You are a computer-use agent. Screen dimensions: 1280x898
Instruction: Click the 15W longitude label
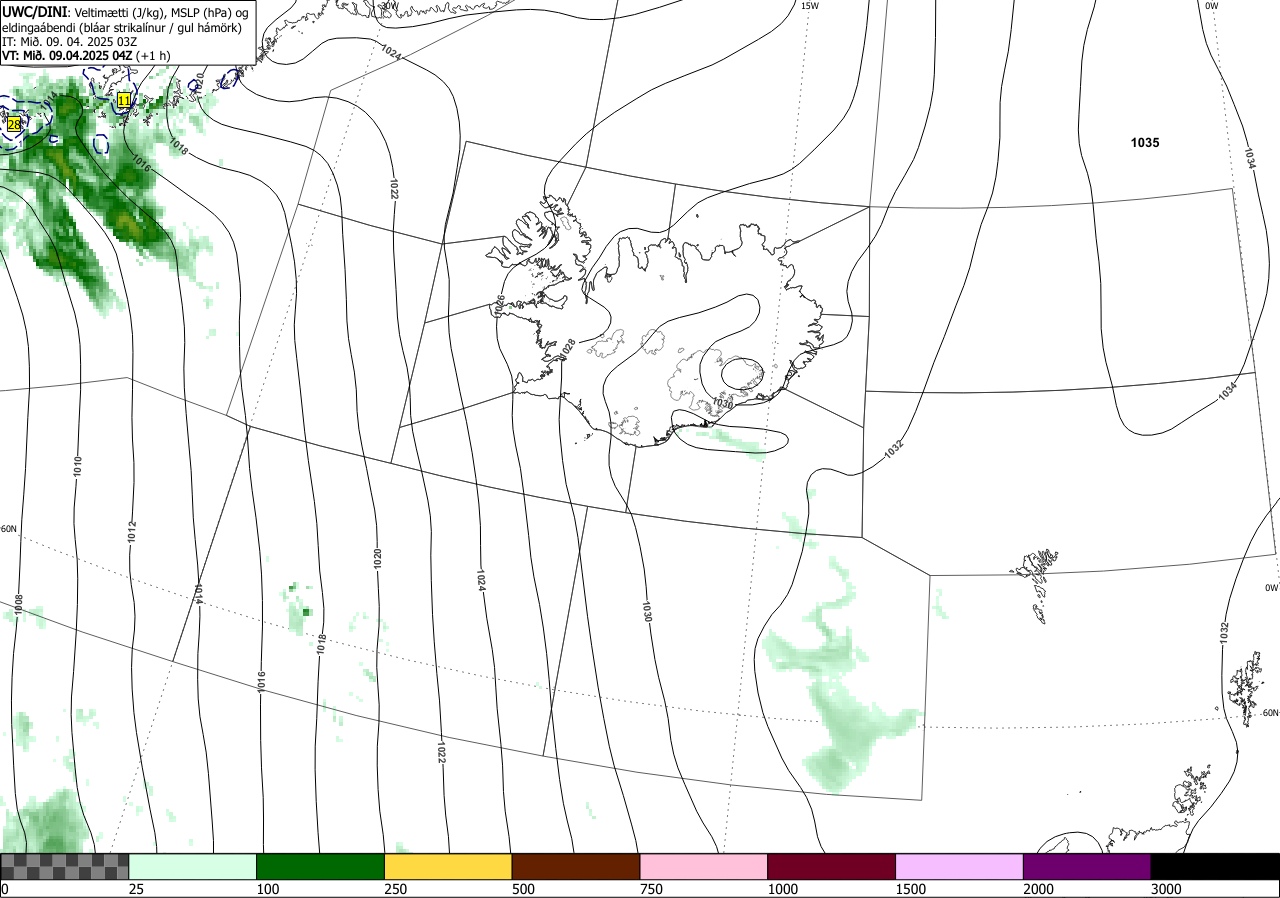click(x=810, y=6)
